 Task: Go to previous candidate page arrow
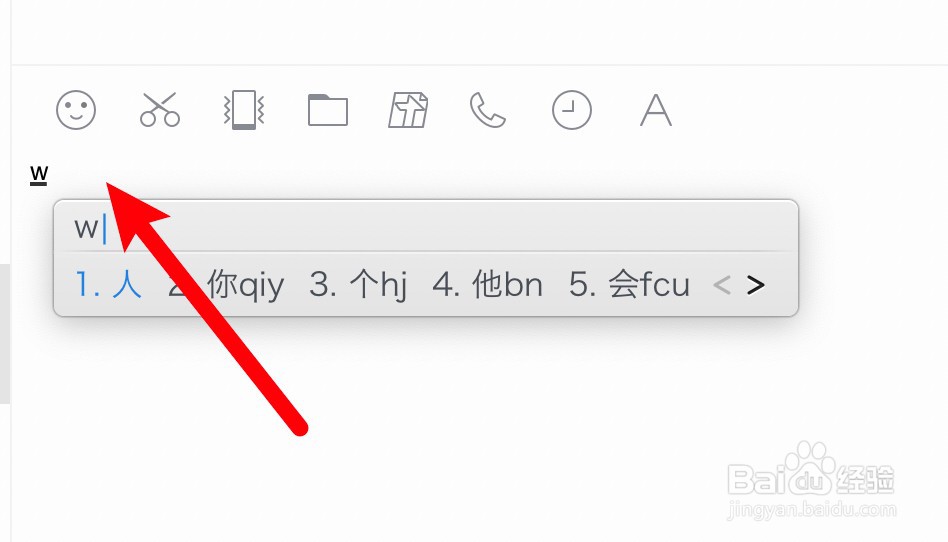click(x=722, y=285)
